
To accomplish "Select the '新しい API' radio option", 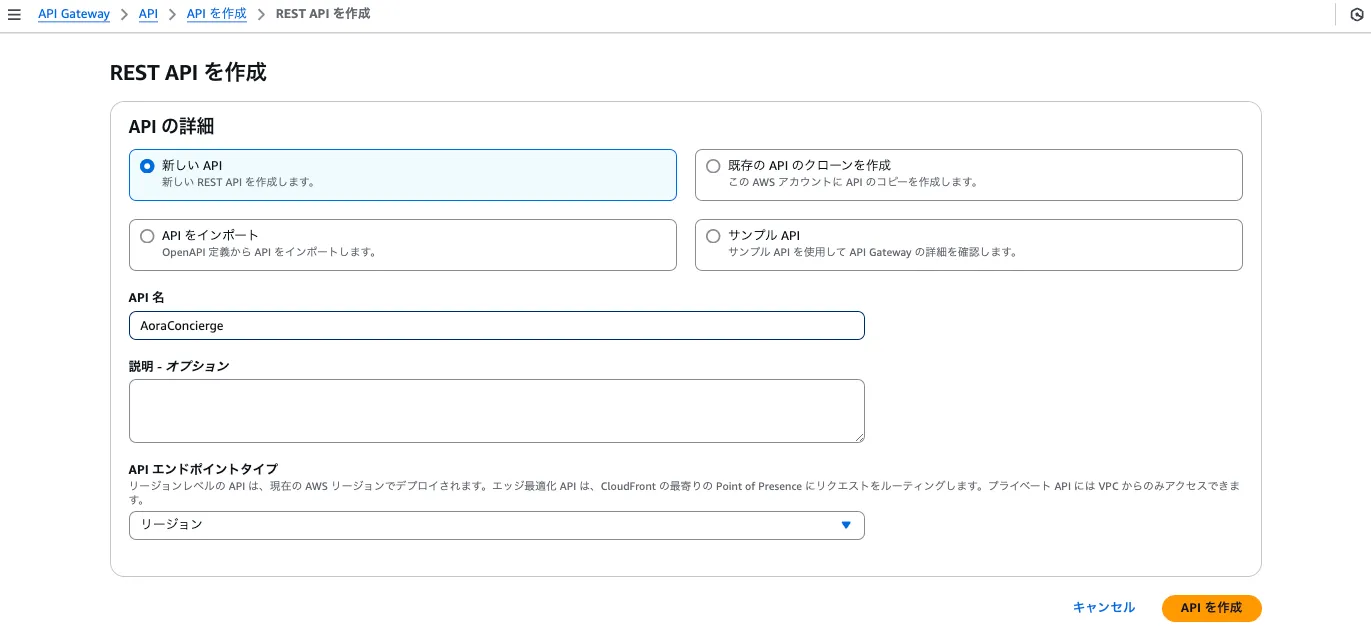I will [x=147, y=166].
